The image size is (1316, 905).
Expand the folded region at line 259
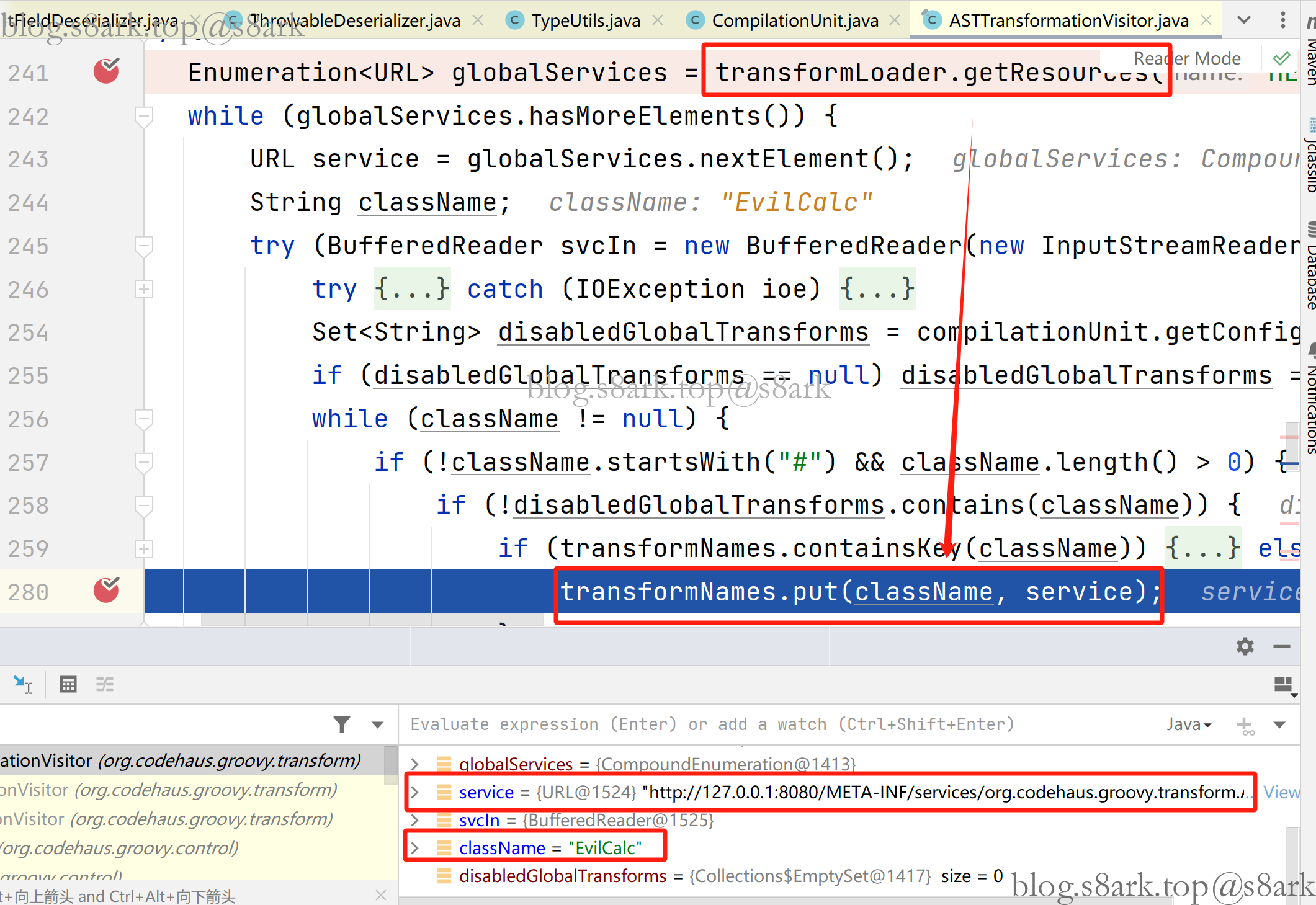(143, 548)
